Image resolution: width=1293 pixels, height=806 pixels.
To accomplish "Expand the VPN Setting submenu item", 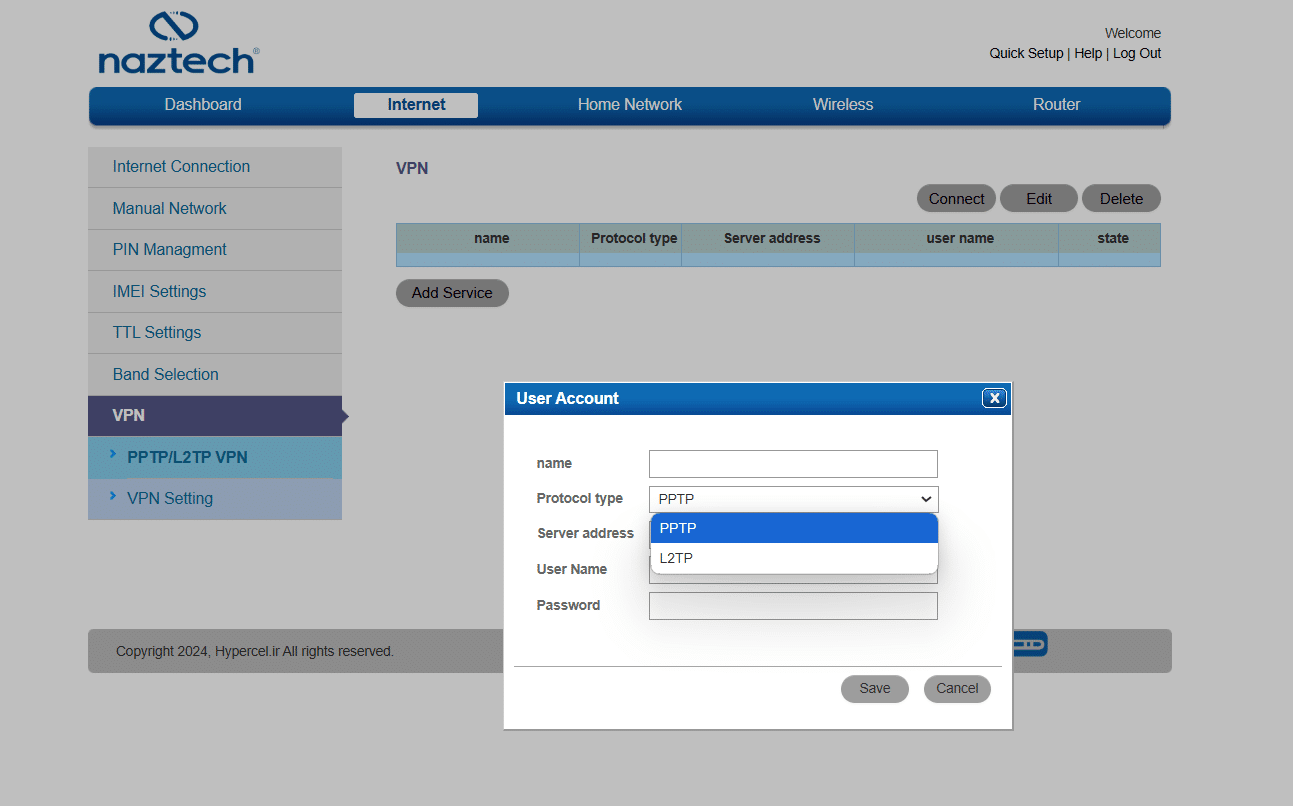I will click(x=170, y=498).
